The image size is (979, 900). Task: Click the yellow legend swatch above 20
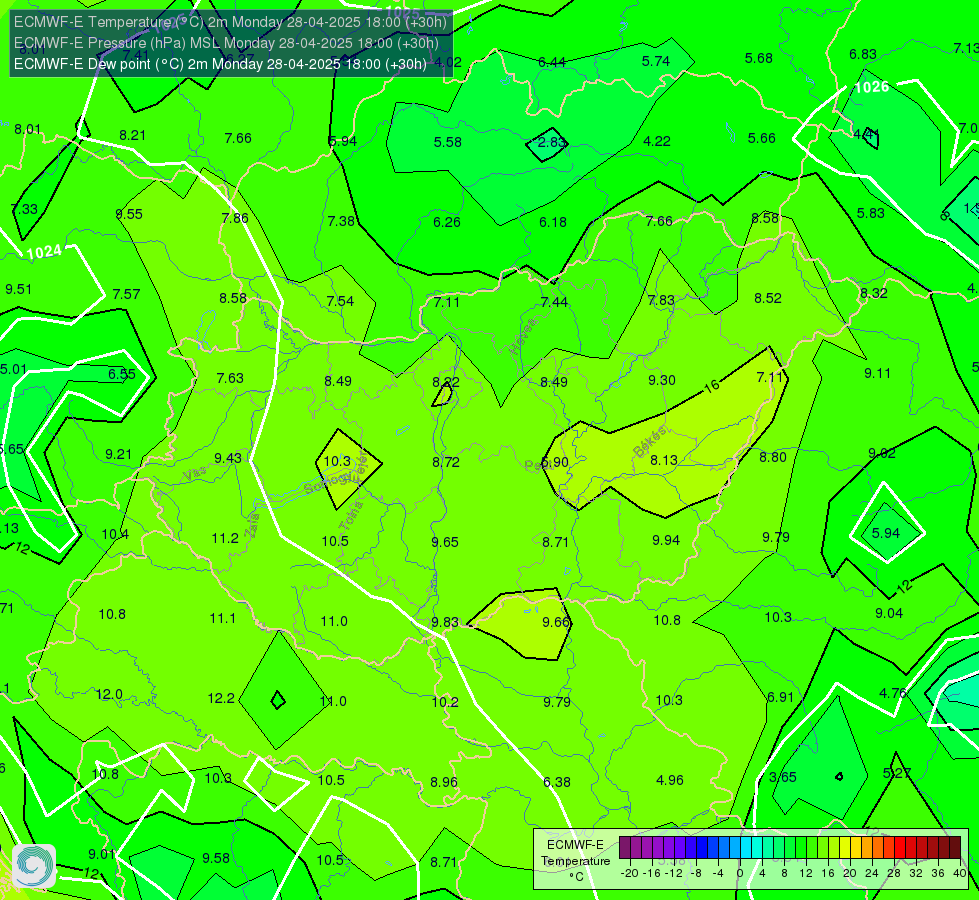pyautogui.click(x=845, y=848)
